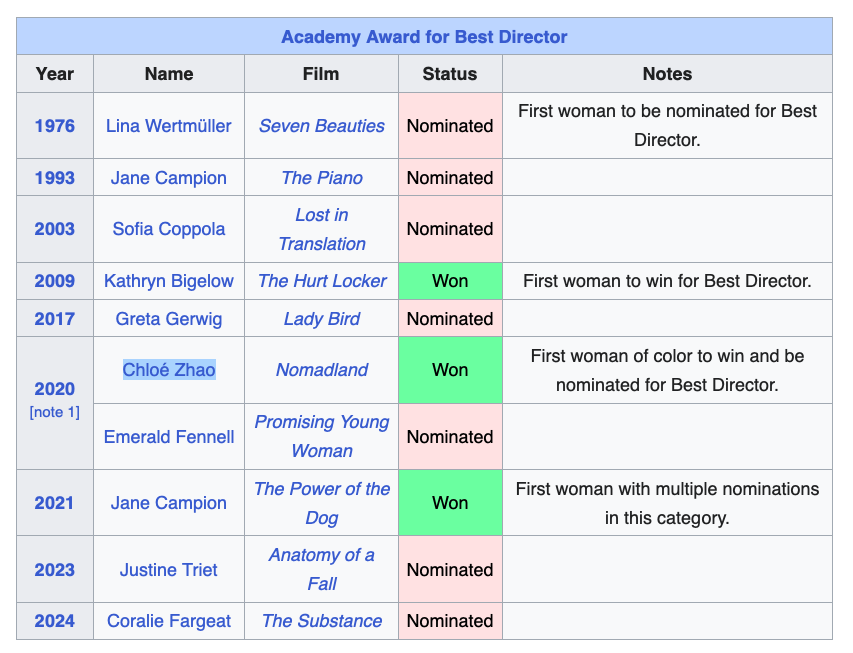Screen dimensions: 853x653
Task: Click the 1976 year link
Action: (54, 126)
